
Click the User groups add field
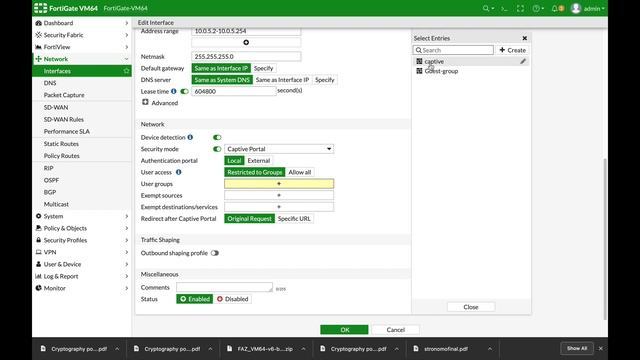(279, 184)
